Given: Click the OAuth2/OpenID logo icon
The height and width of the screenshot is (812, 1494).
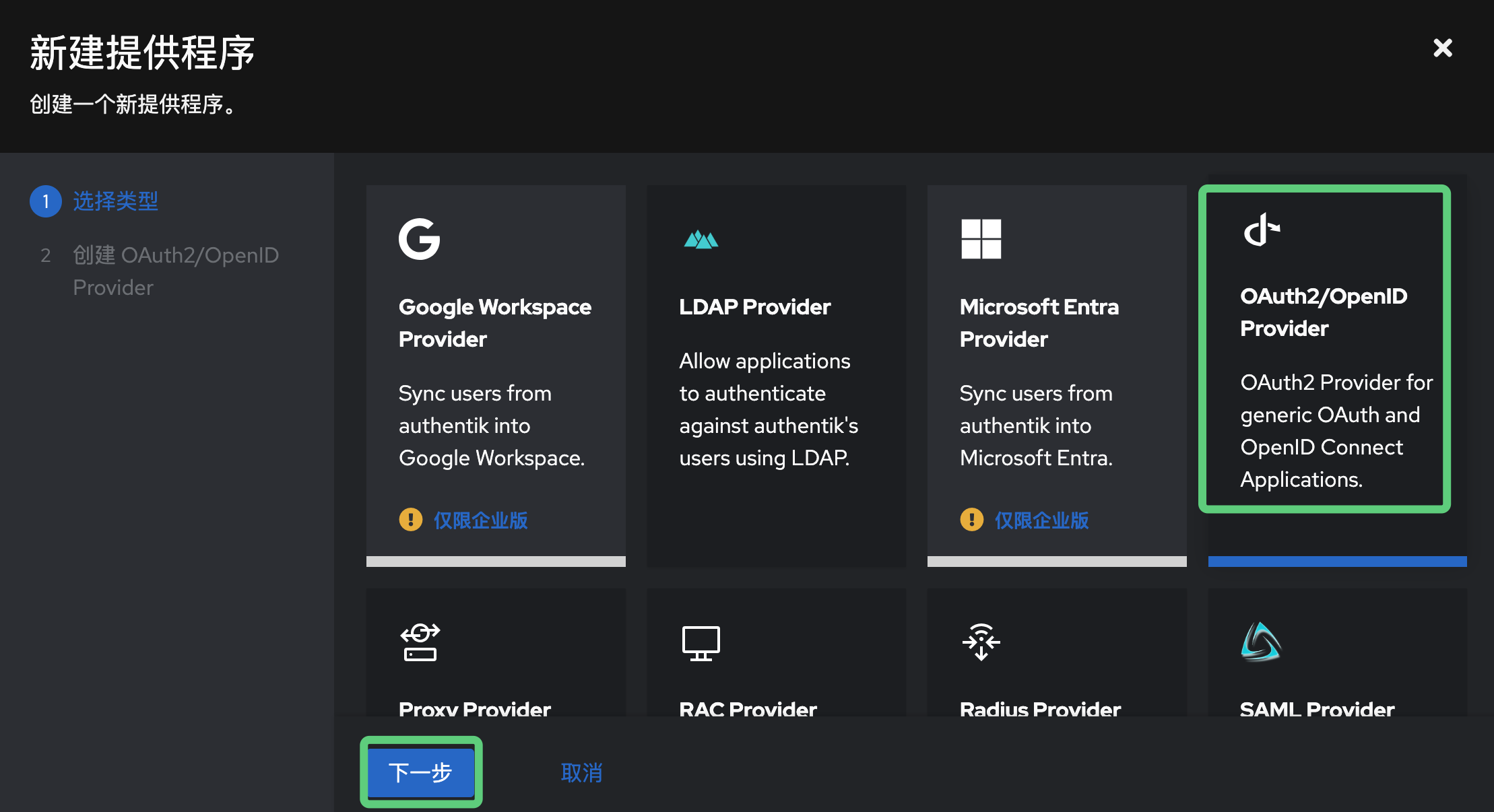Looking at the screenshot, I should point(1261,230).
